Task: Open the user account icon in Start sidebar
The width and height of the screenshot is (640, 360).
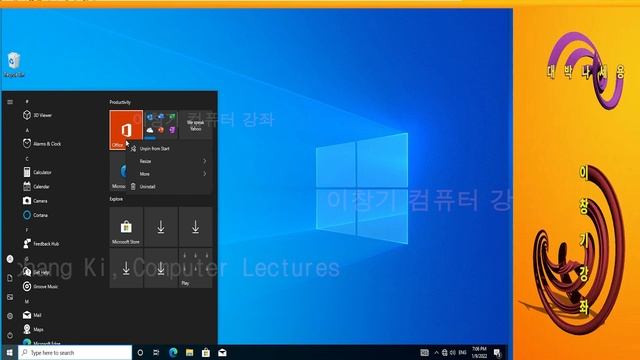Action: (x=10, y=259)
